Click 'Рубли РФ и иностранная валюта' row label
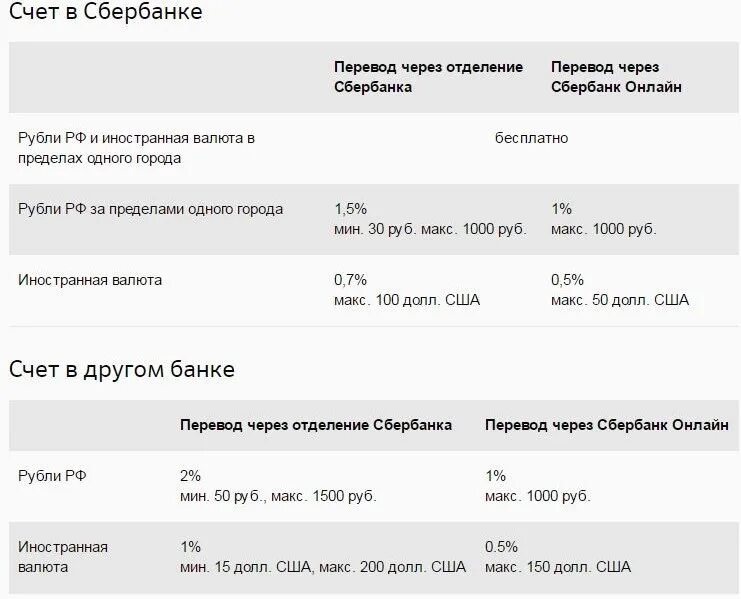 click(x=136, y=138)
